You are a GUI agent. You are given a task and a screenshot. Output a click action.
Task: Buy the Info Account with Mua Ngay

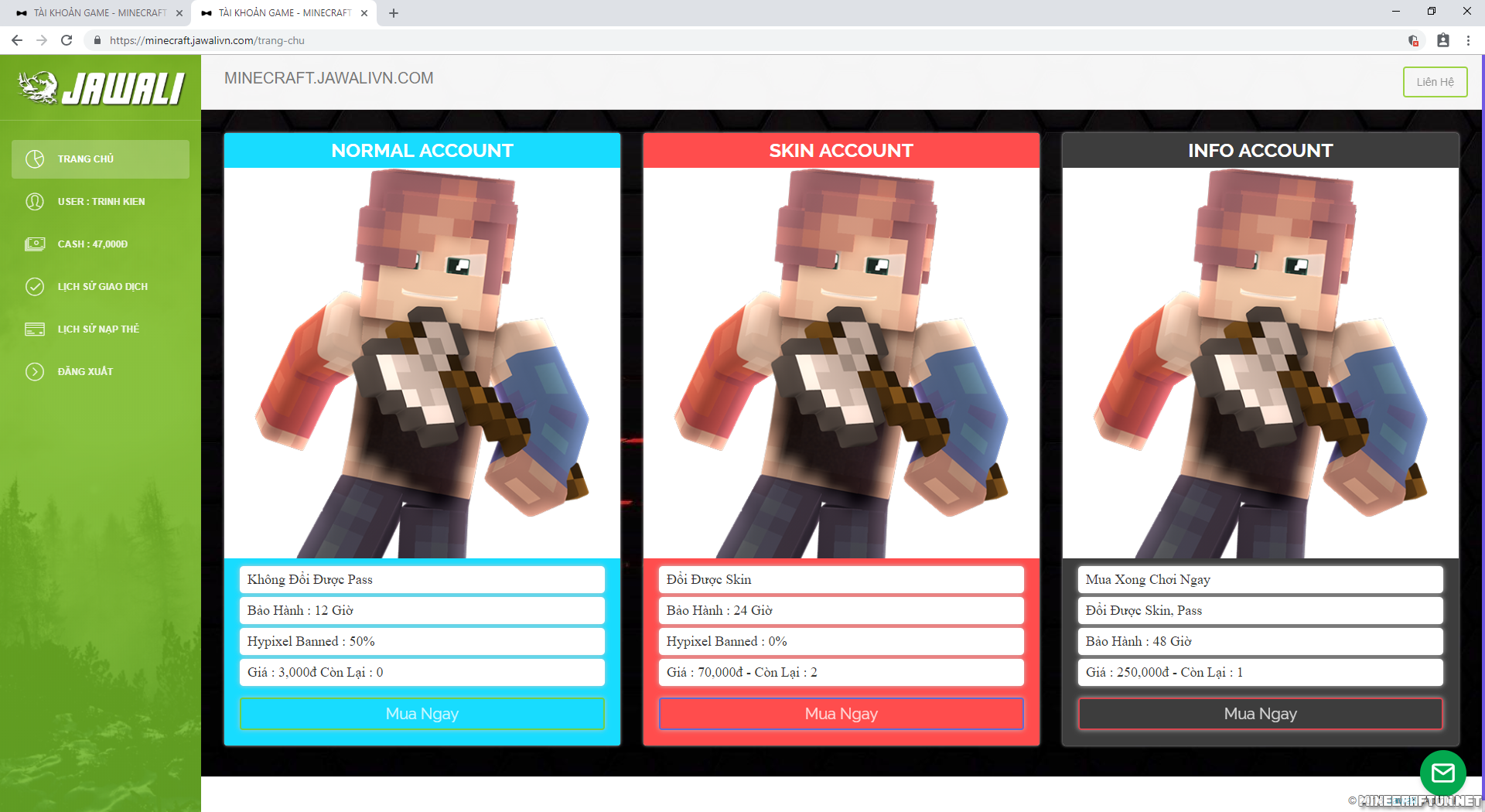1261,714
